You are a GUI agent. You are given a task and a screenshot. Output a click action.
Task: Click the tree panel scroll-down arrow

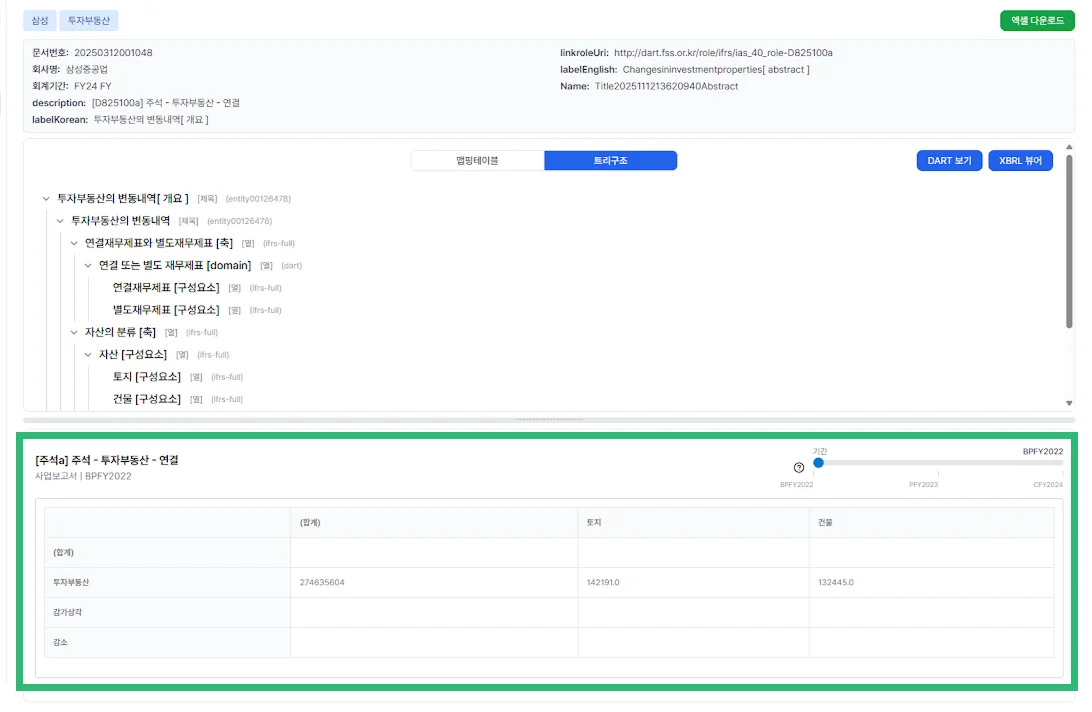coord(1069,403)
